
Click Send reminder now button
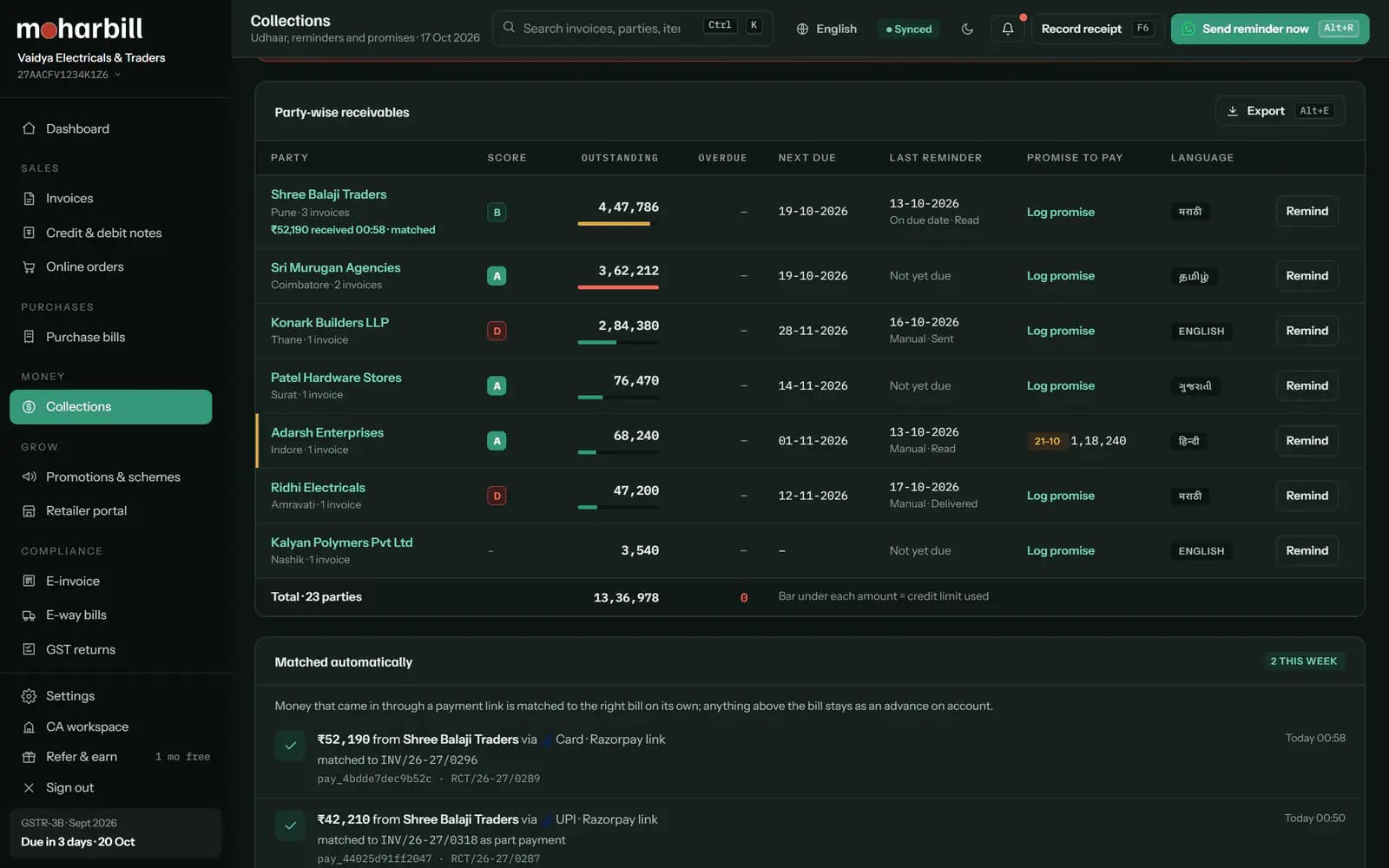coord(1269,29)
